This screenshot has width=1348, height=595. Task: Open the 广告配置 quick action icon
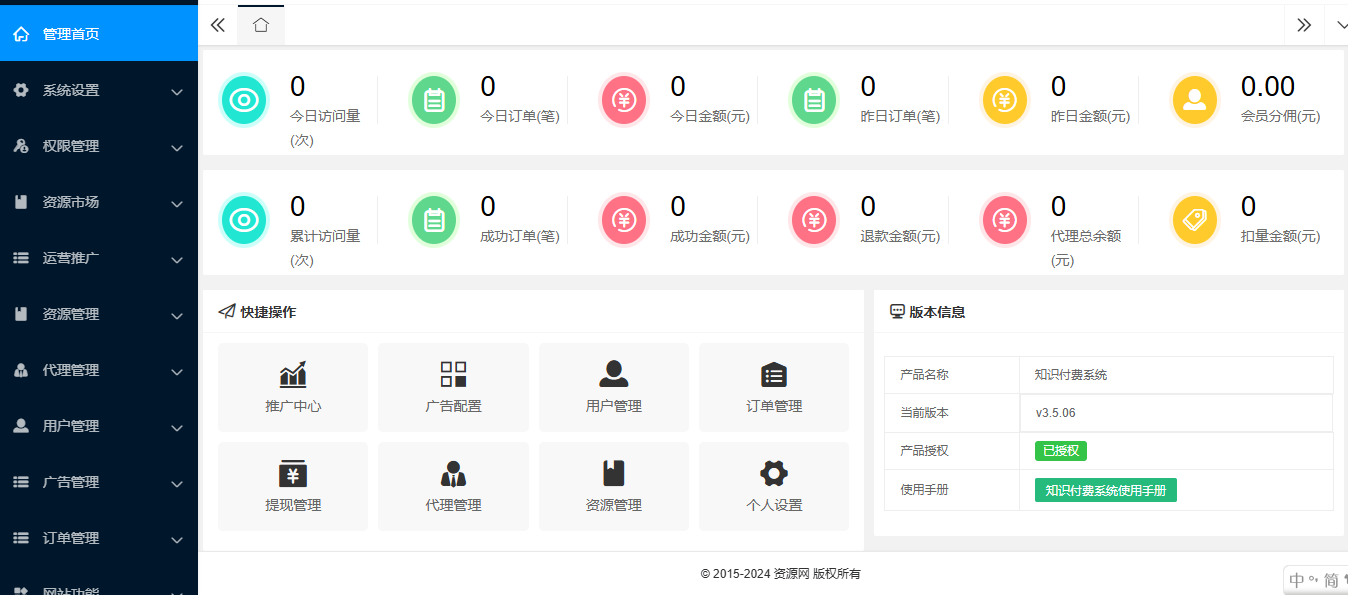453,375
